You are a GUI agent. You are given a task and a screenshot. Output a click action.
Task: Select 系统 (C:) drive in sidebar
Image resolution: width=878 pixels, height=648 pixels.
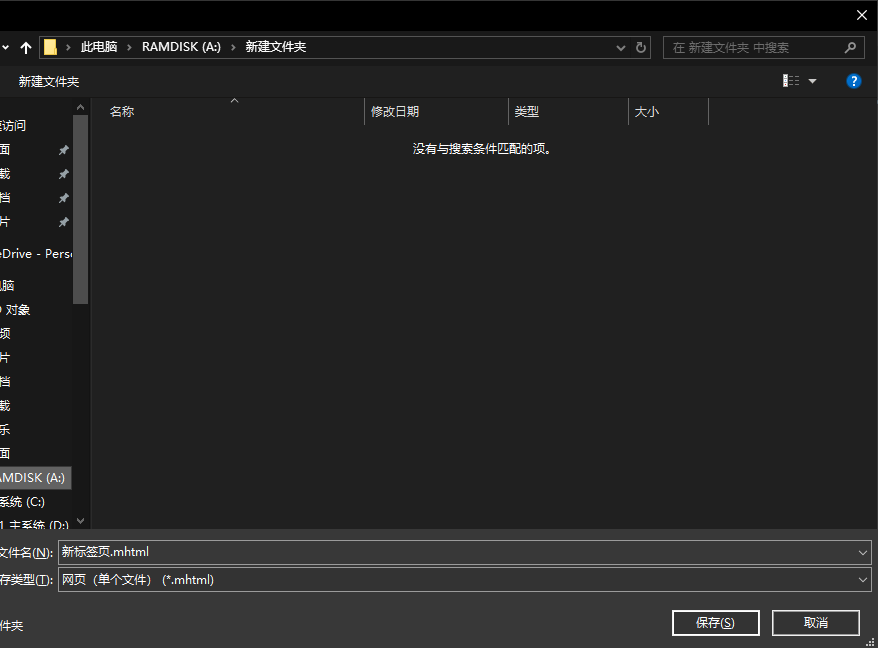point(22,502)
